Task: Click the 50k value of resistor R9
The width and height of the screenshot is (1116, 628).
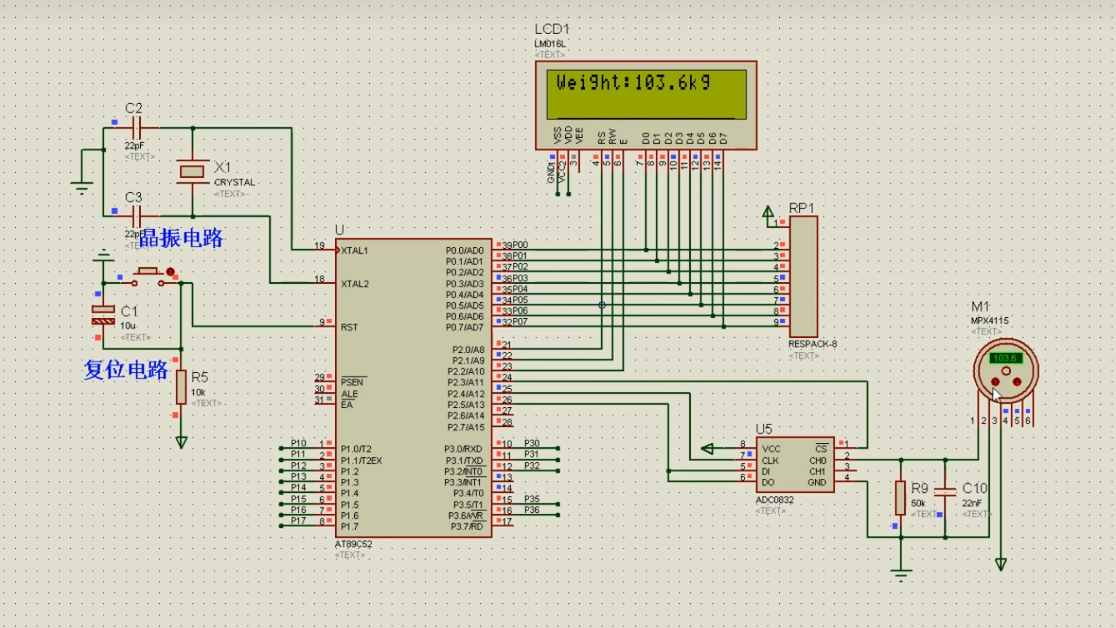Action: pyautogui.click(x=918, y=503)
